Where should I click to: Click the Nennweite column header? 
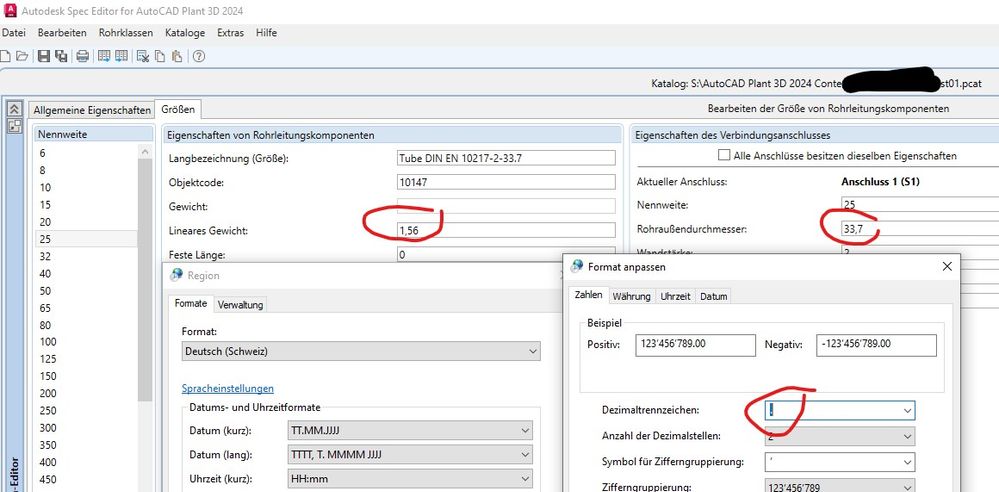tap(94, 134)
